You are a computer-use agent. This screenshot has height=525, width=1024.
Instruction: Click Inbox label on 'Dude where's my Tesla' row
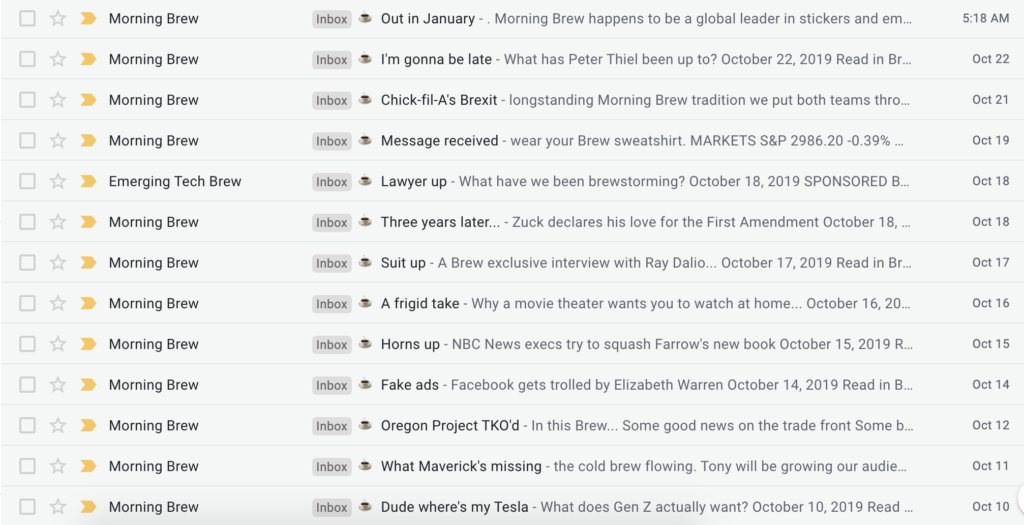pyautogui.click(x=332, y=507)
